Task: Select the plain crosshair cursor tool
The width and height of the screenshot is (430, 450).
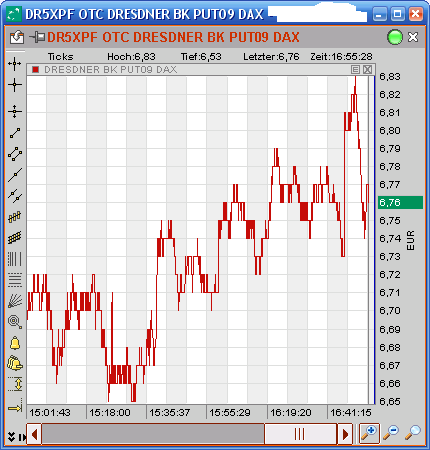Action: (x=15, y=85)
